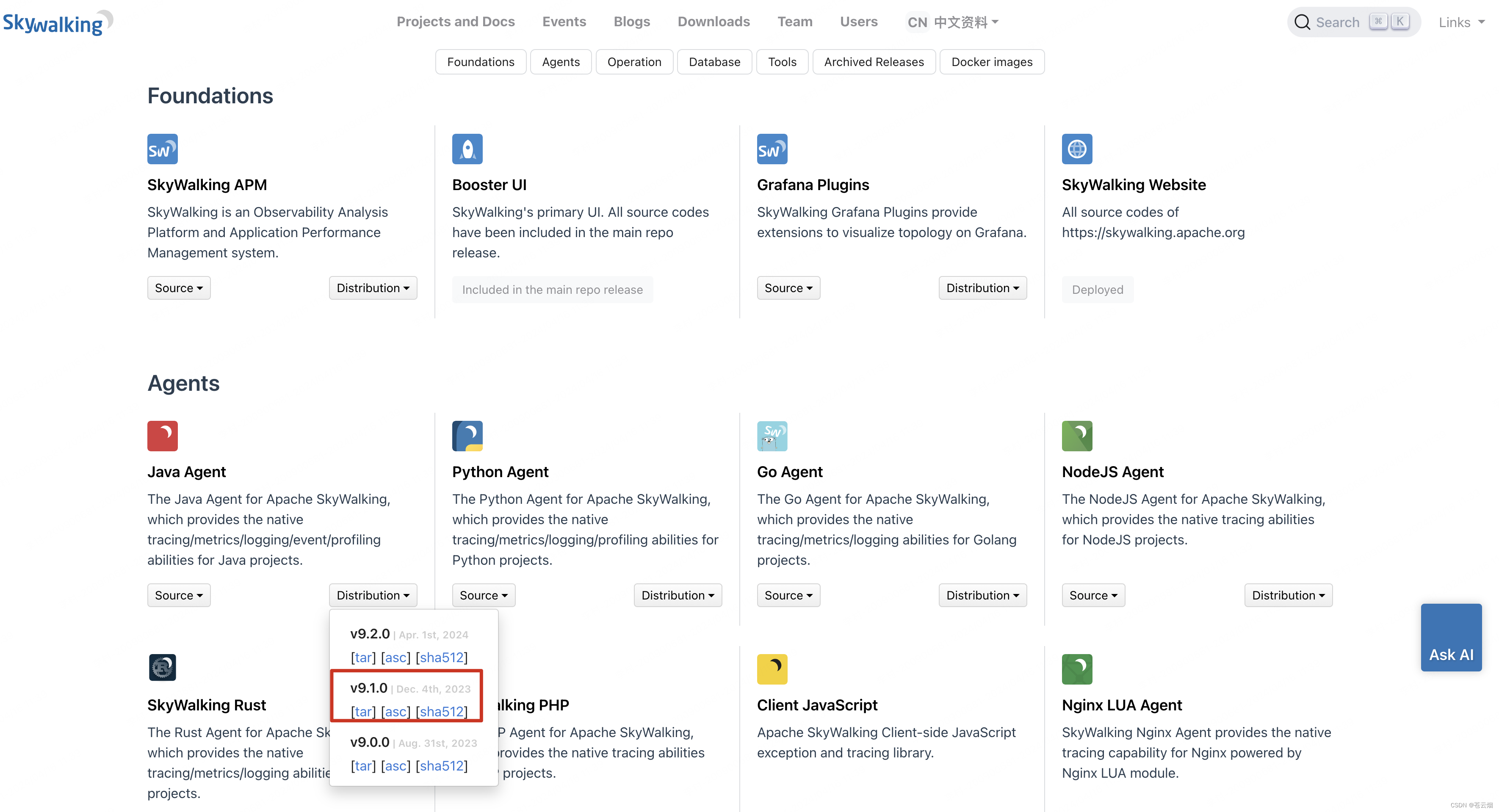Open the v9.2.0 sha512 link
The image size is (1499, 812).
(x=442, y=657)
